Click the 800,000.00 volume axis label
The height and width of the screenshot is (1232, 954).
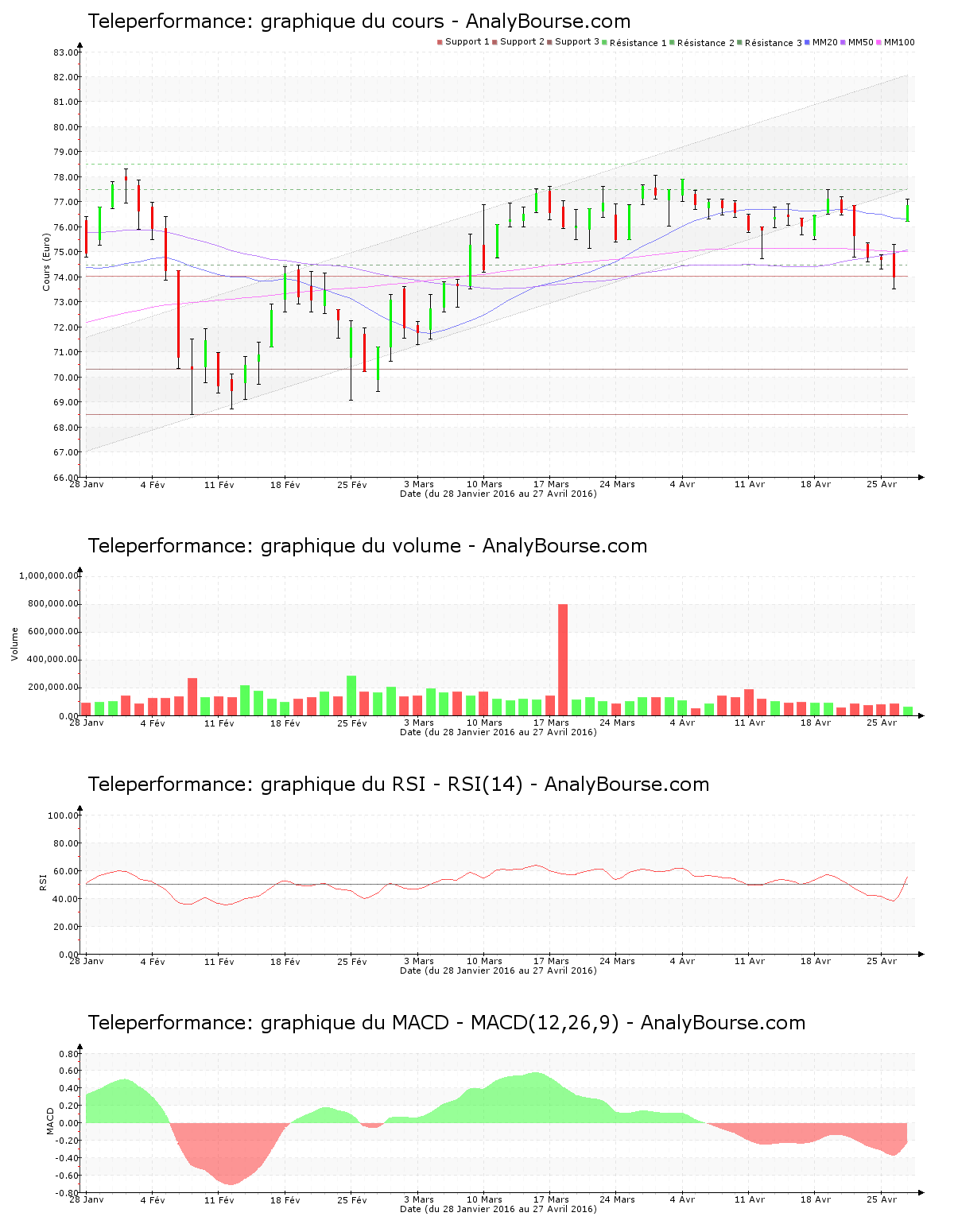click(52, 604)
